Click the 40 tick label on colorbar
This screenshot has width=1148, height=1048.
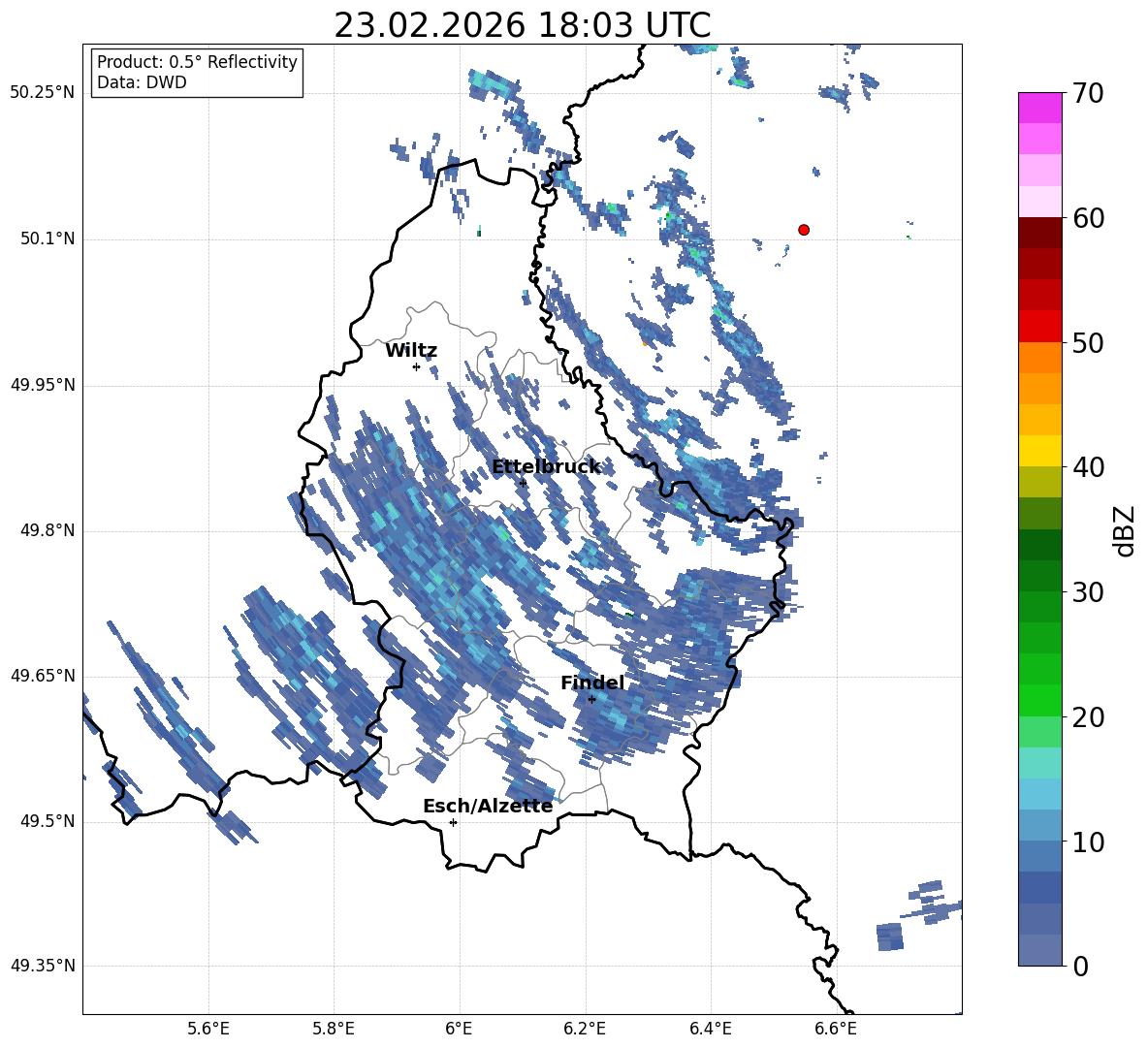[x=1088, y=467]
